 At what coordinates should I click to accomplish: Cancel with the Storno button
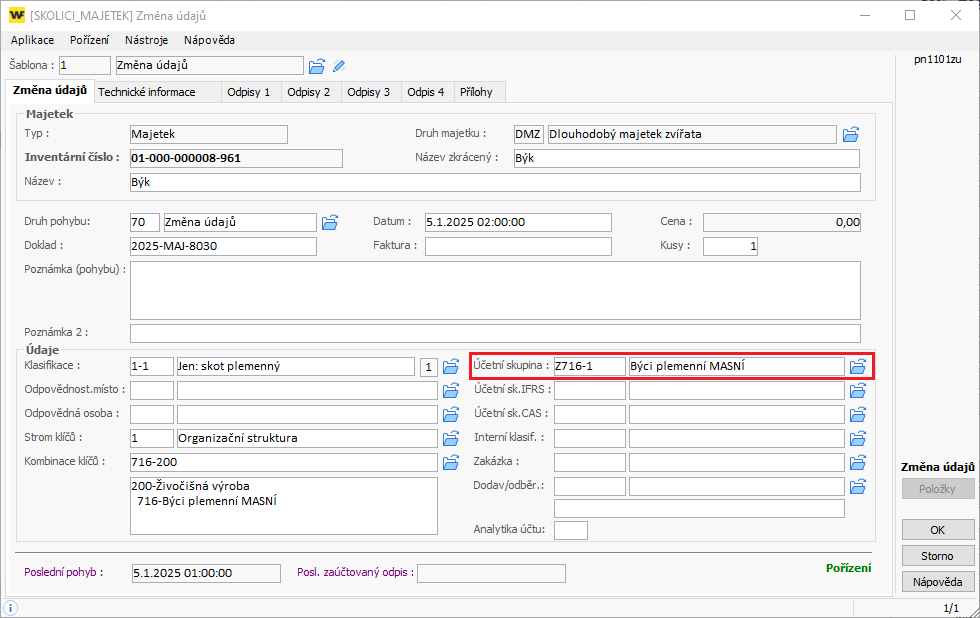pos(937,556)
